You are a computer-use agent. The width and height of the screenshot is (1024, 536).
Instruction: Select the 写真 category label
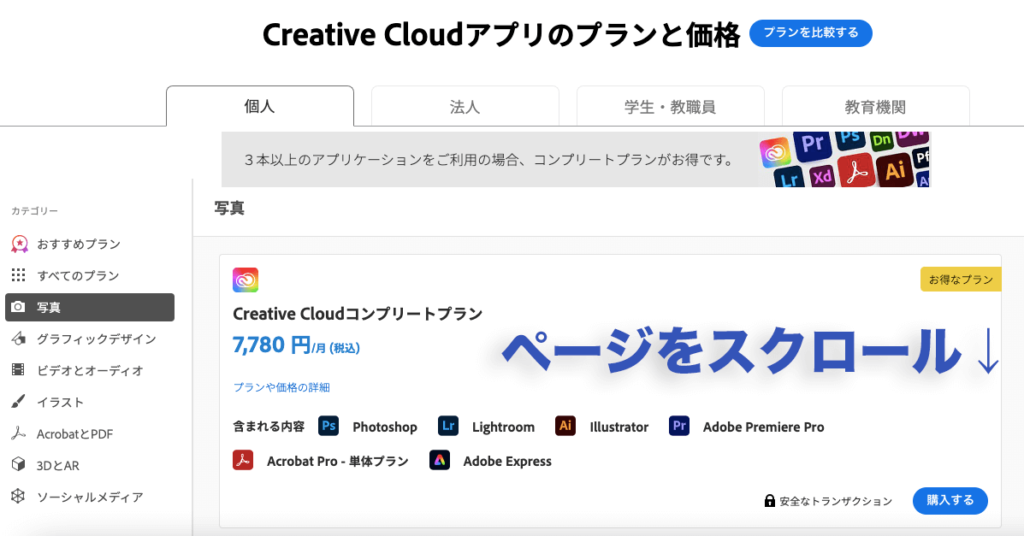49,307
